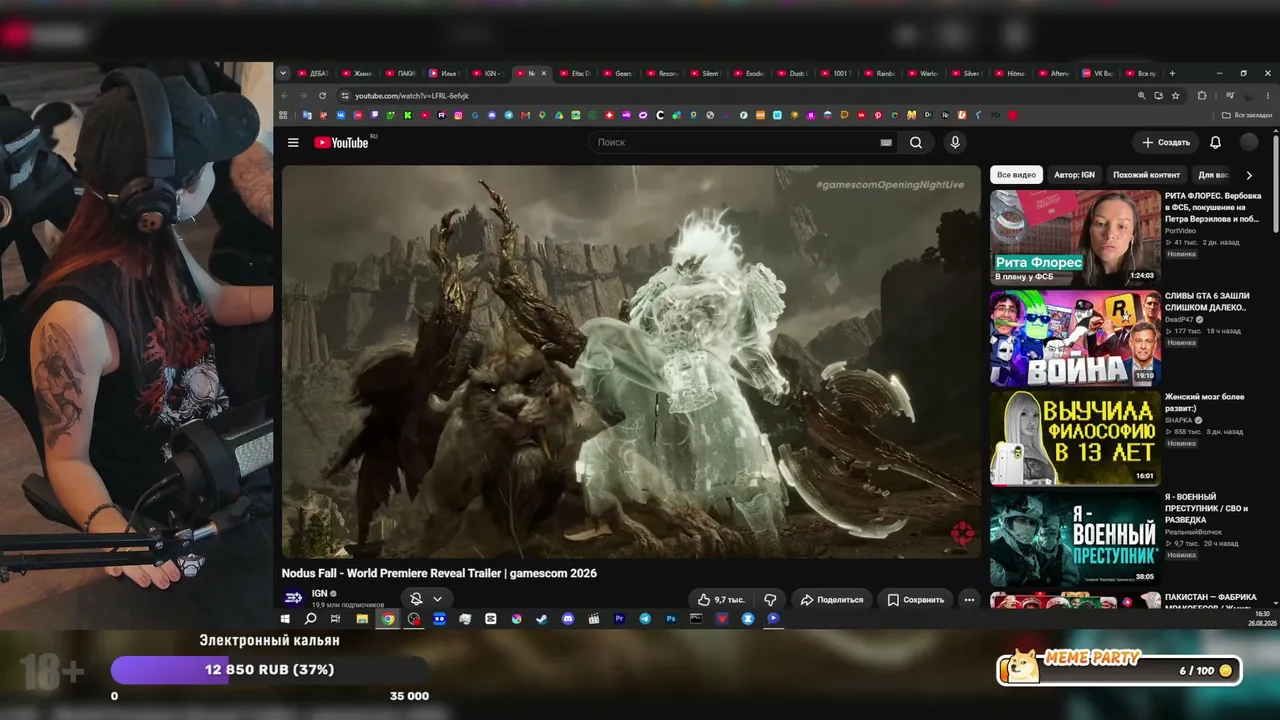Open the IGN channel name link
Image resolution: width=1280 pixels, height=720 pixels.
pyautogui.click(x=320, y=594)
